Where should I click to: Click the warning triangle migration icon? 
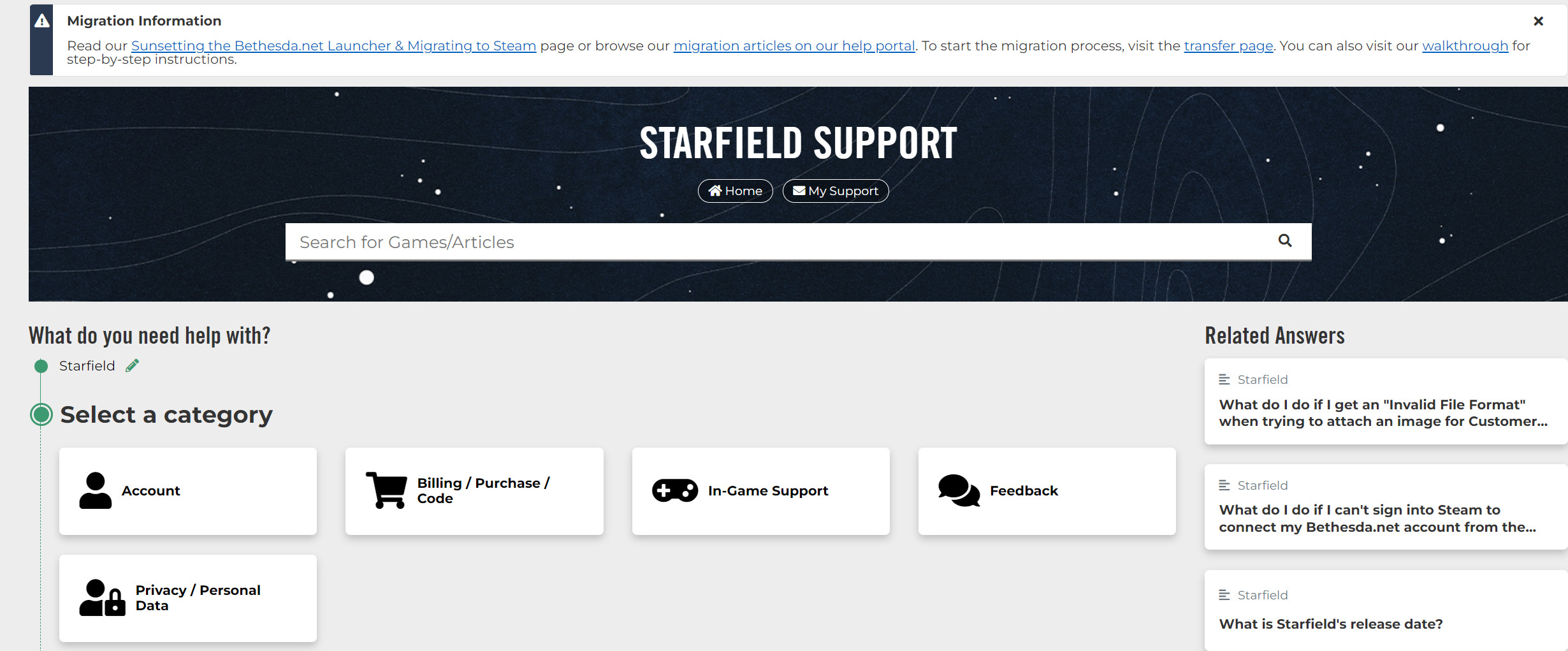click(41, 21)
